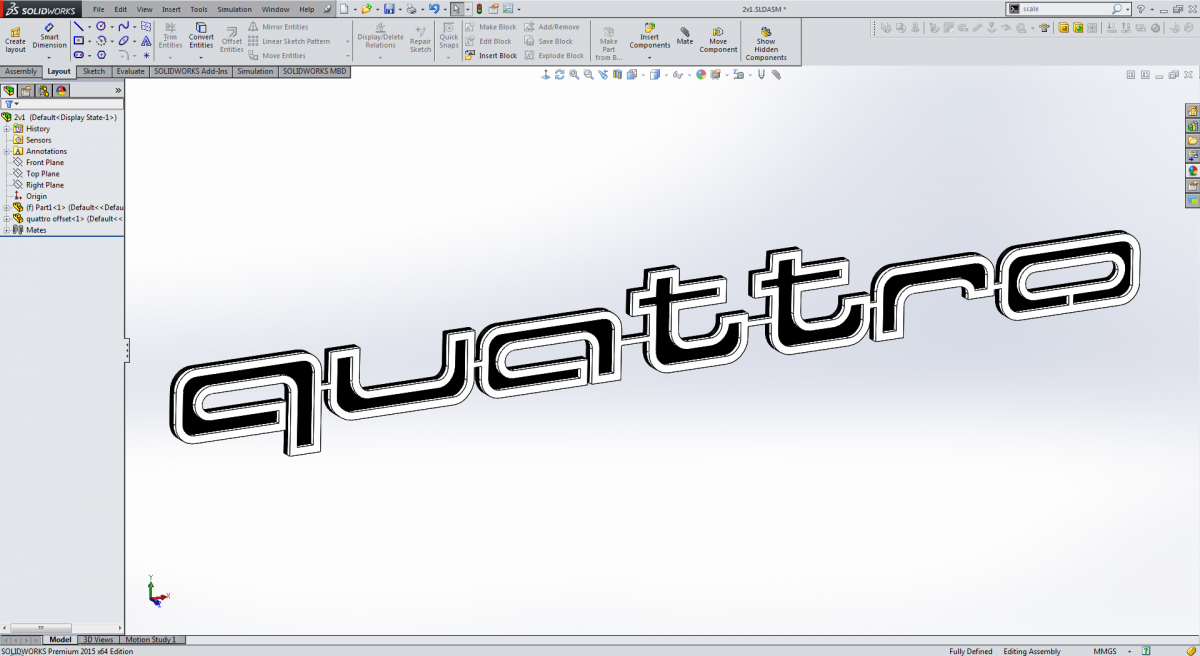Open the FeatureManager design tree tab

[10, 90]
